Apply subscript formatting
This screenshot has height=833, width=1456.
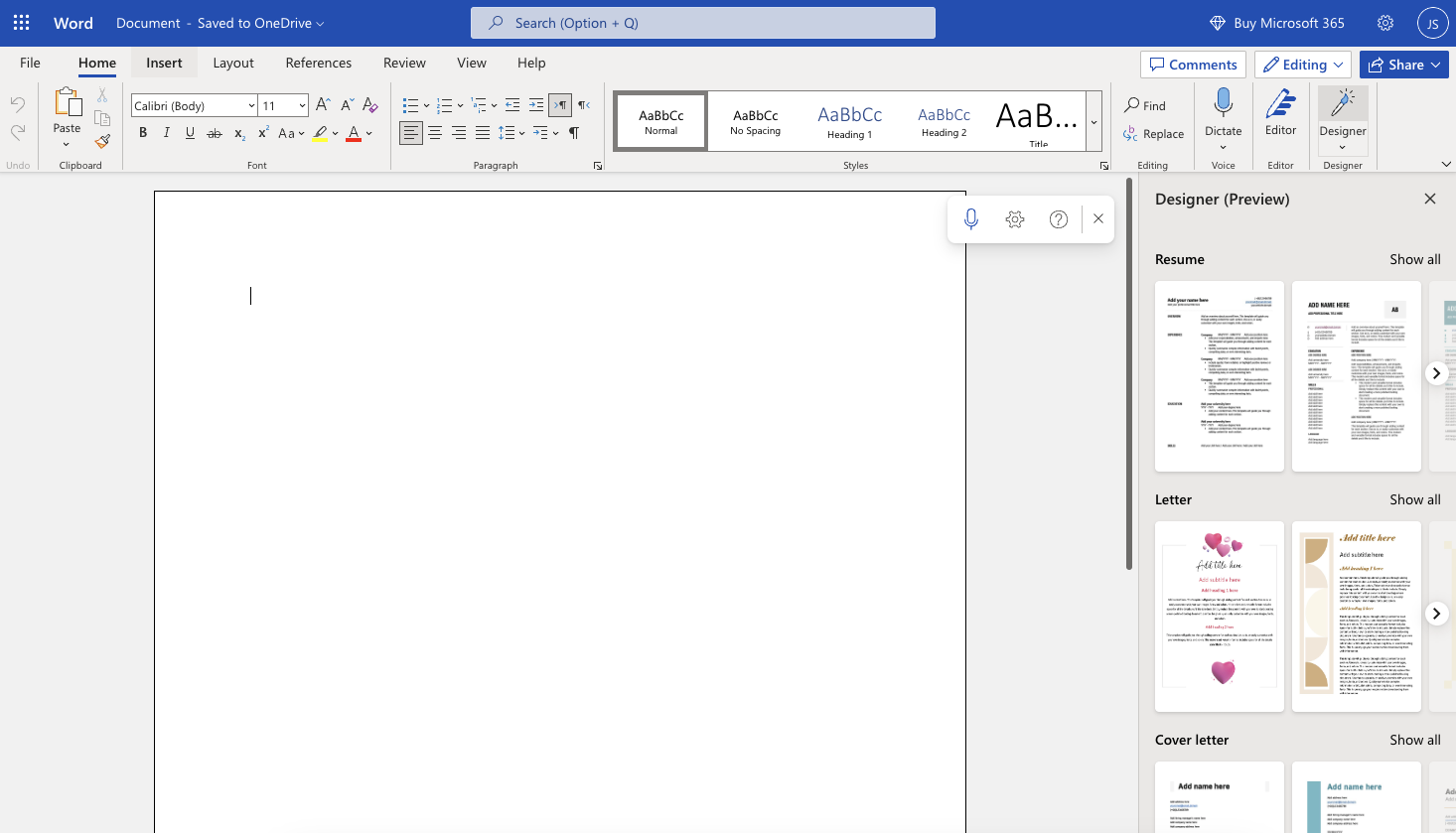click(239, 133)
